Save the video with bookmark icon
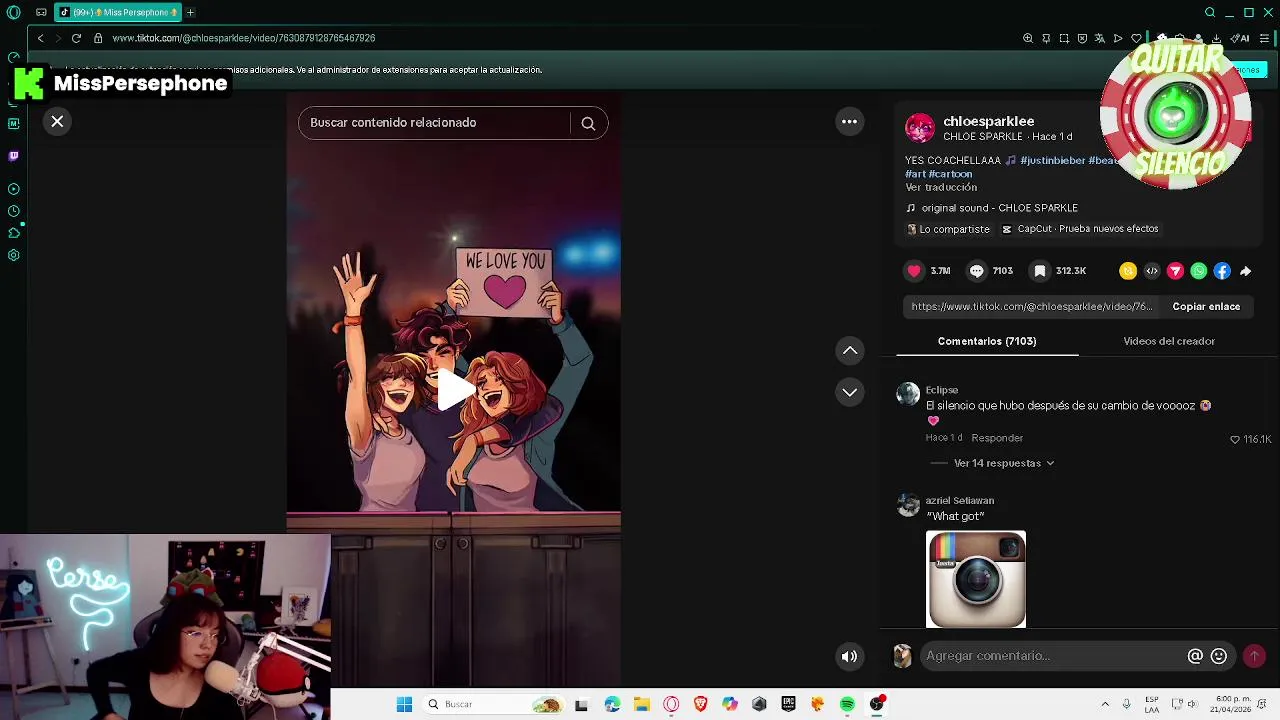 [1040, 271]
